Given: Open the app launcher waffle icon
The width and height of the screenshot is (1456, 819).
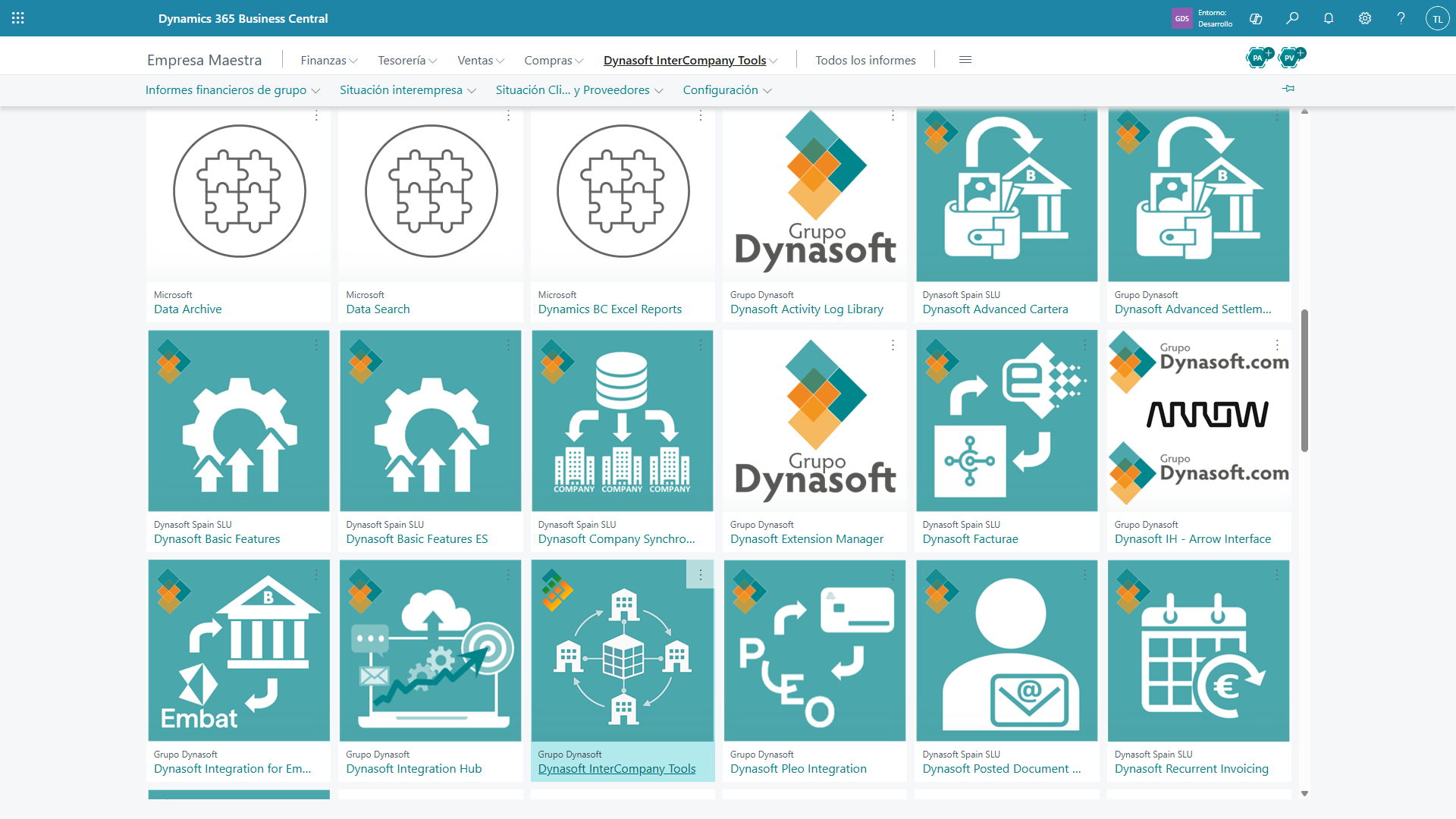Looking at the screenshot, I should point(18,18).
